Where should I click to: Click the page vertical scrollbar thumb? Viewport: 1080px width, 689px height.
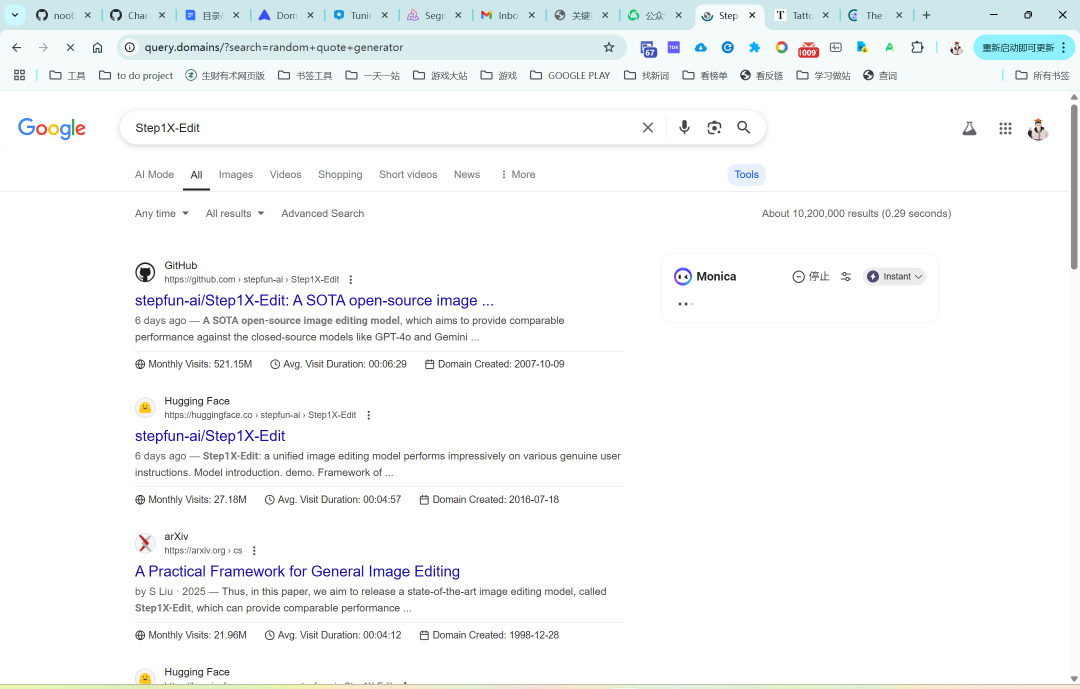[x=1074, y=186]
